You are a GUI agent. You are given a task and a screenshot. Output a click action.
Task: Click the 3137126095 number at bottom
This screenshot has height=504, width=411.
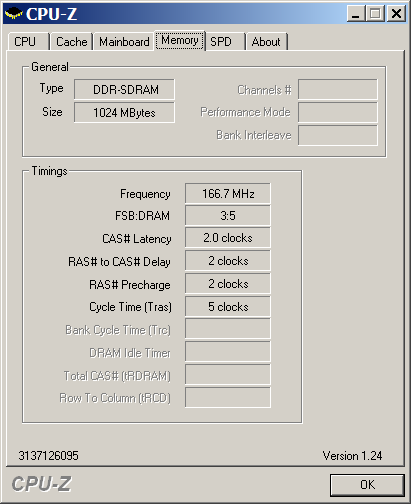(49, 456)
